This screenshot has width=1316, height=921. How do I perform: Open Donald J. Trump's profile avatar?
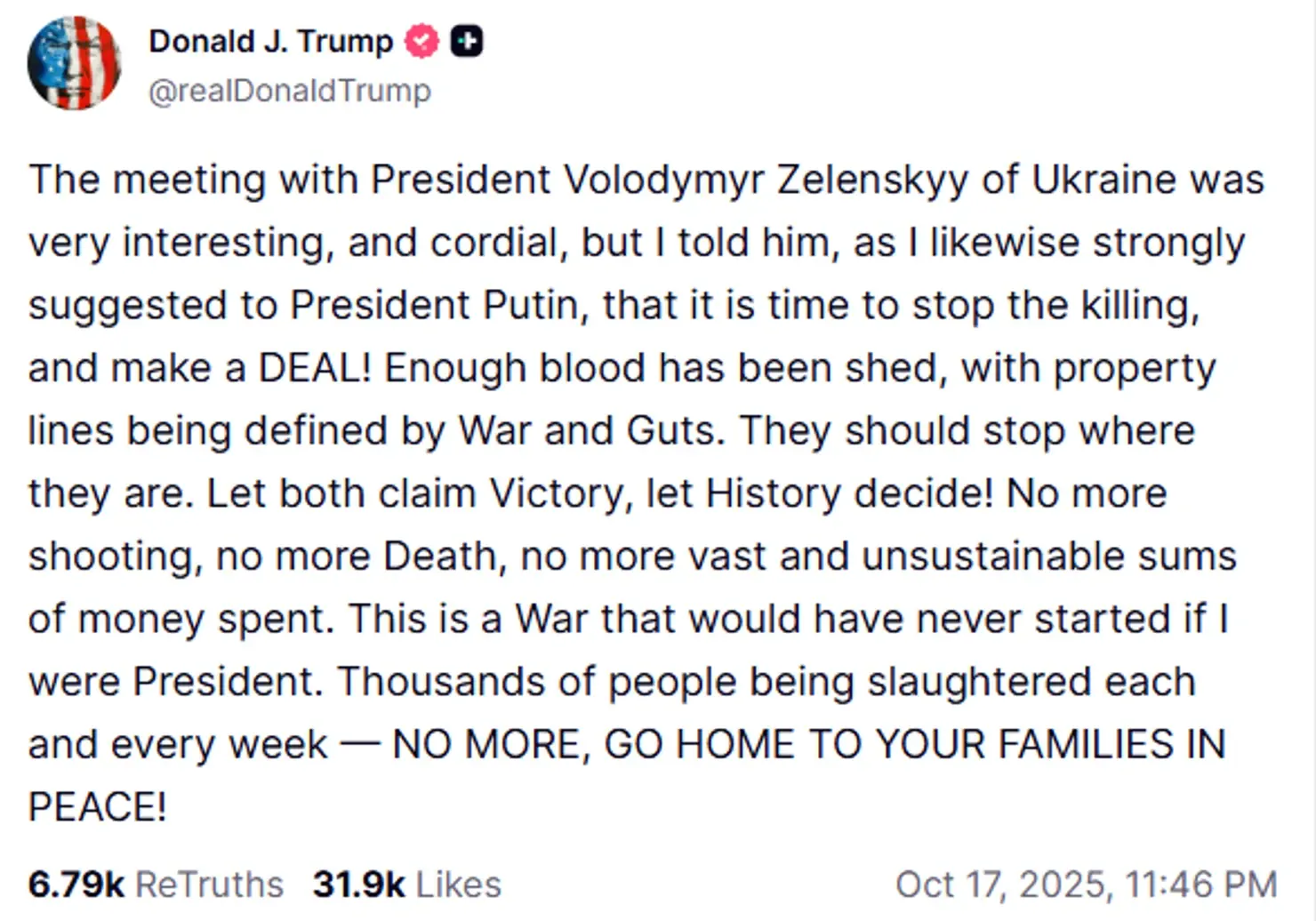[x=74, y=63]
